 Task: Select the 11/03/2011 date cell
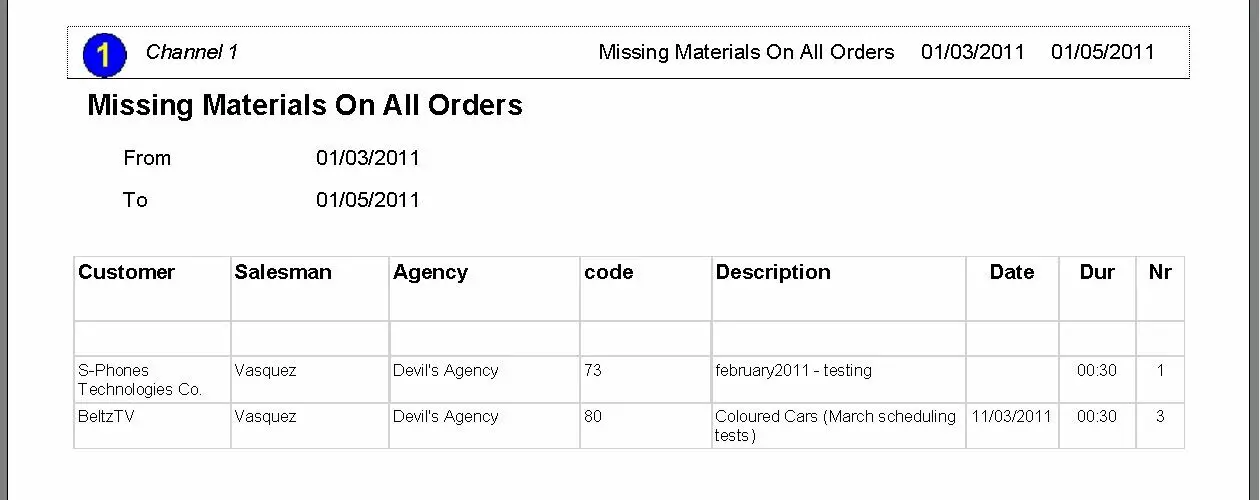[x=1012, y=416]
